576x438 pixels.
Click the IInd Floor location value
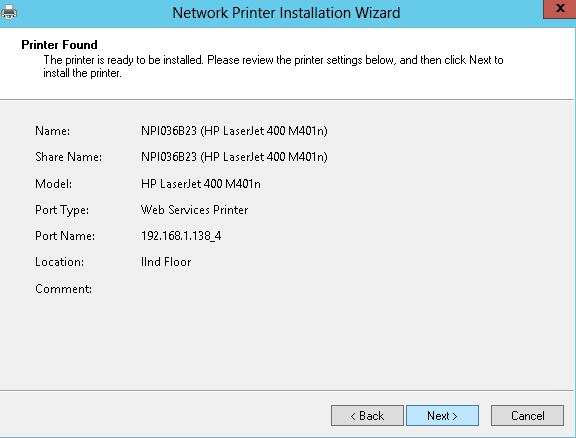point(166,262)
